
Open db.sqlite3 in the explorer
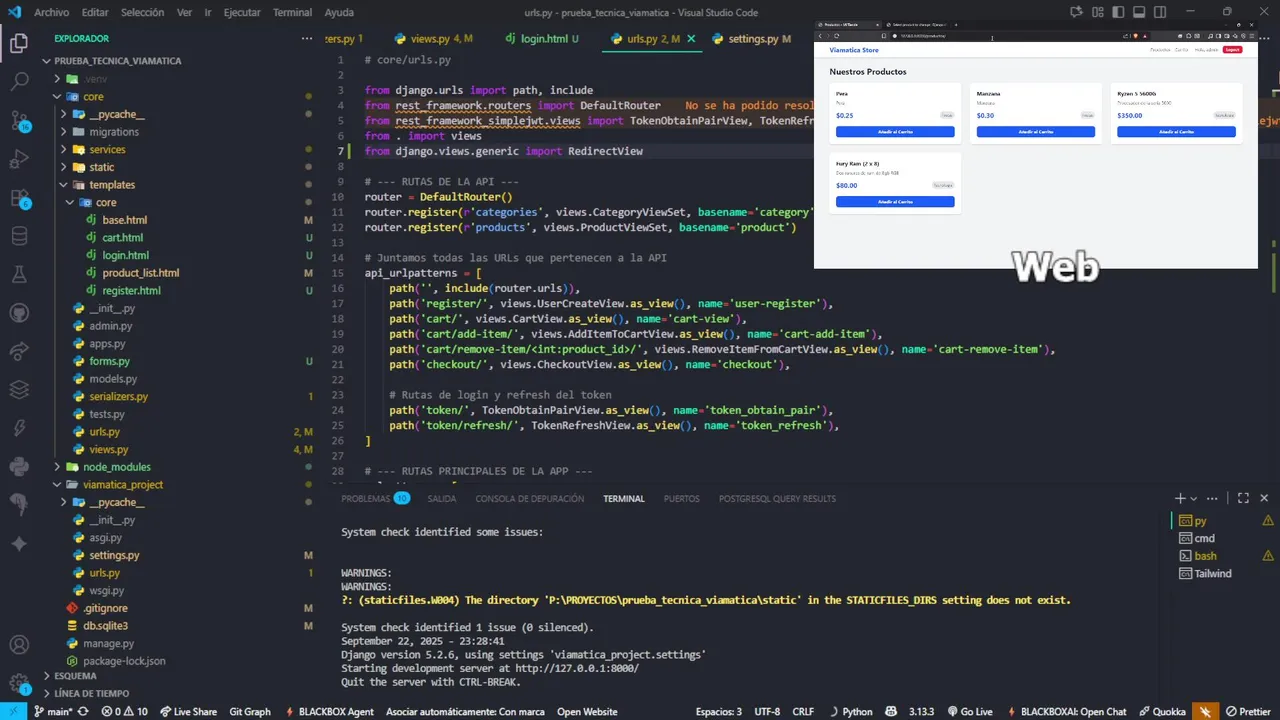tap(105, 626)
